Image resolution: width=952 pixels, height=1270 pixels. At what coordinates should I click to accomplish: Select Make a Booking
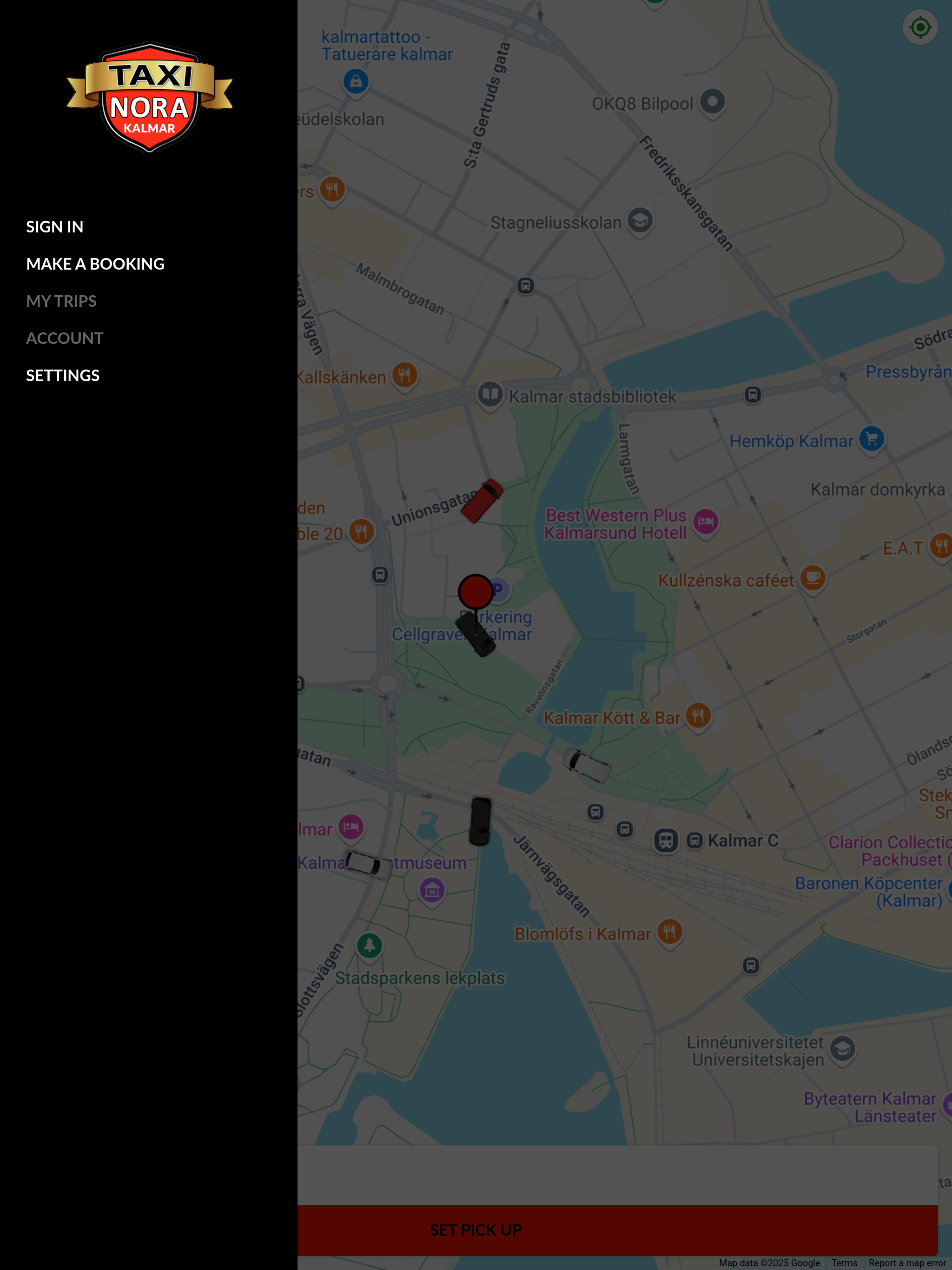pyautogui.click(x=95, y=264)
